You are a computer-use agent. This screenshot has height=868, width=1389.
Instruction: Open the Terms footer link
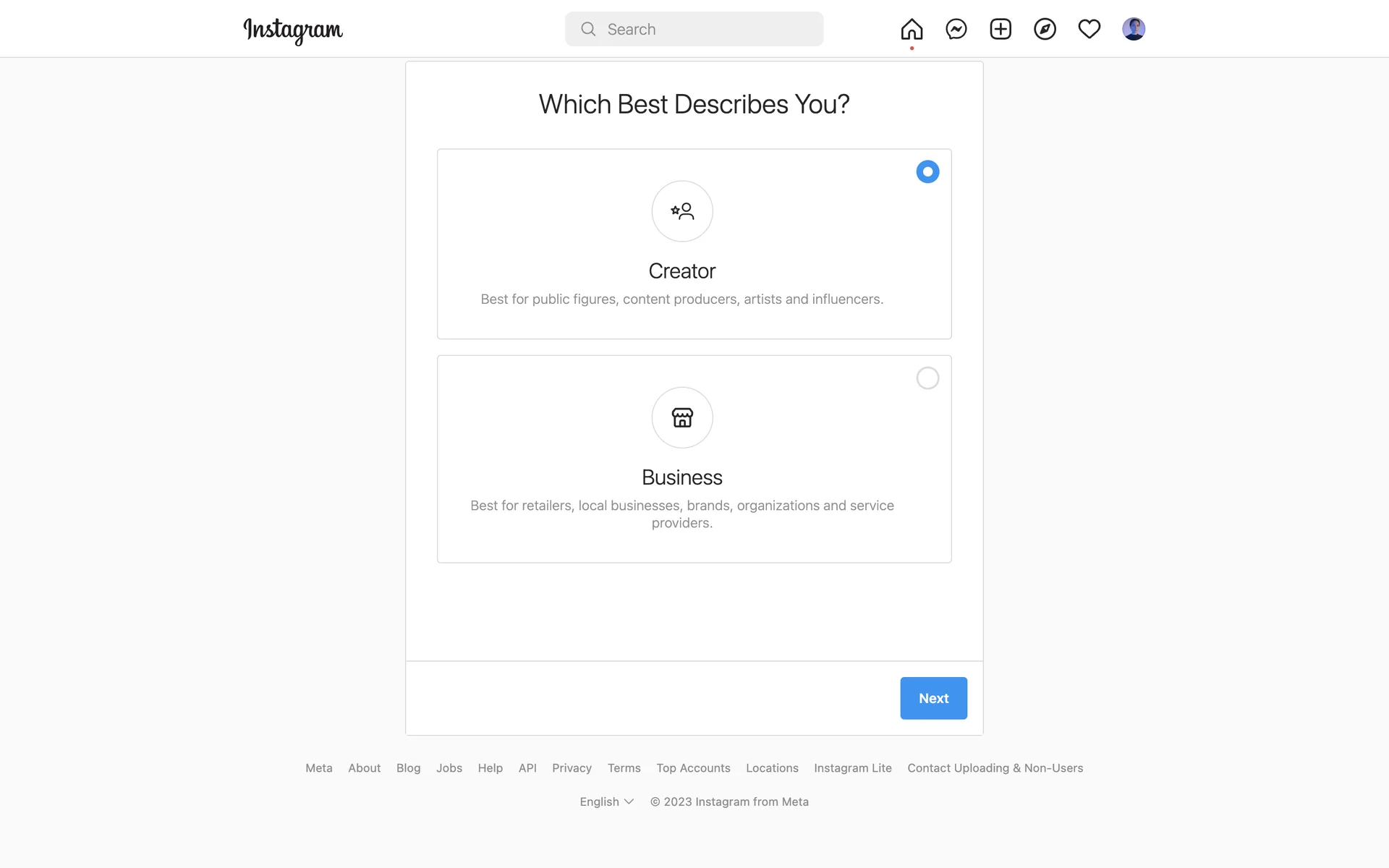(x=624, y=768)
